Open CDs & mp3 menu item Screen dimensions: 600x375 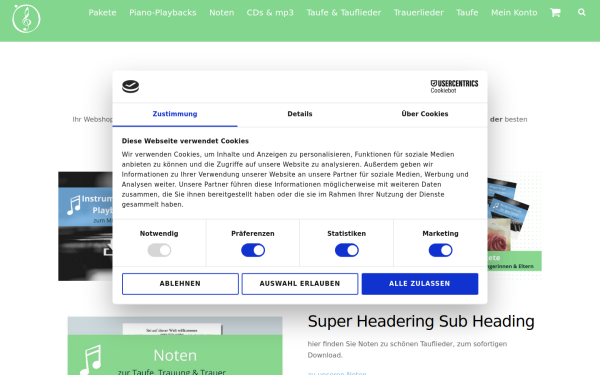(270, 13)
